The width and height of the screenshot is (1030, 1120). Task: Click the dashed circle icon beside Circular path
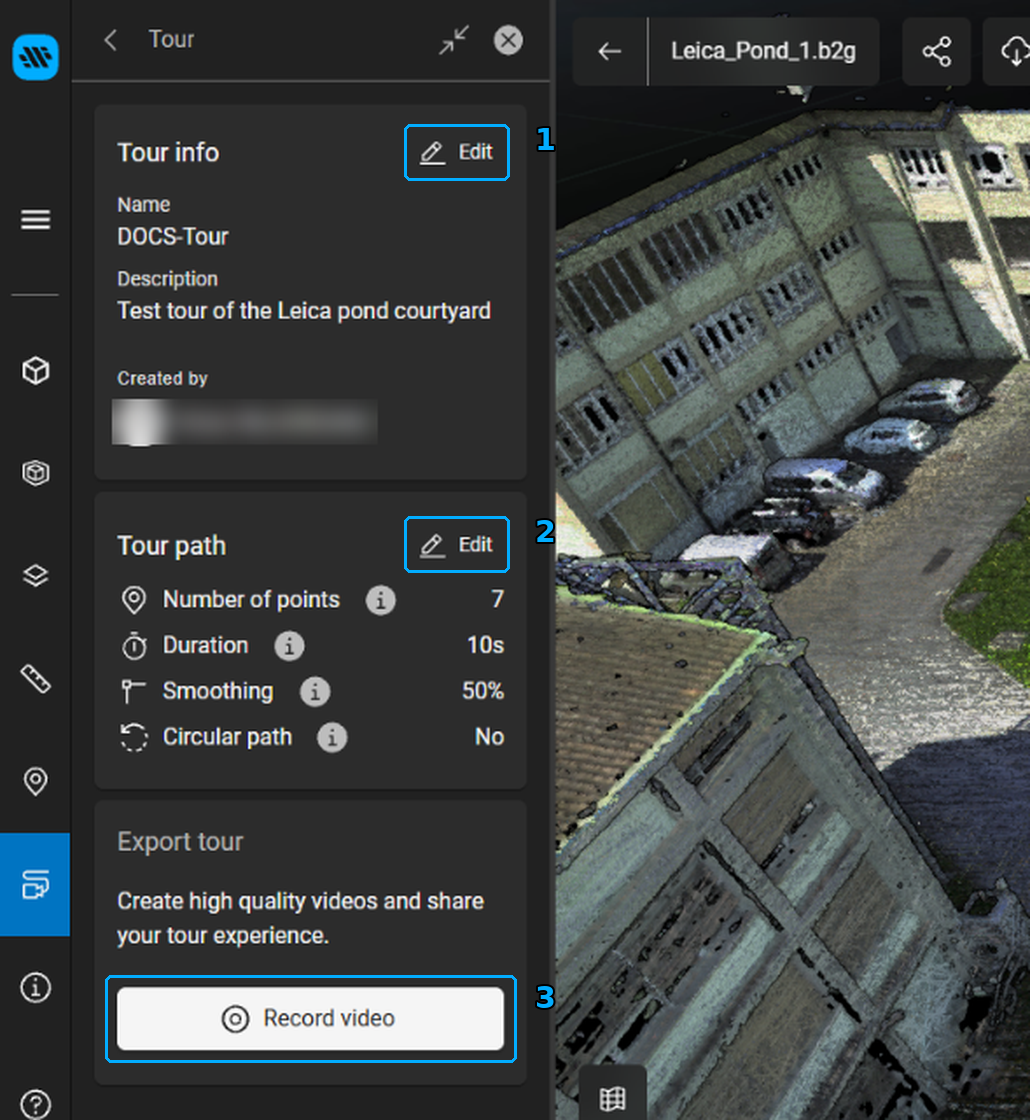(134, 737)
